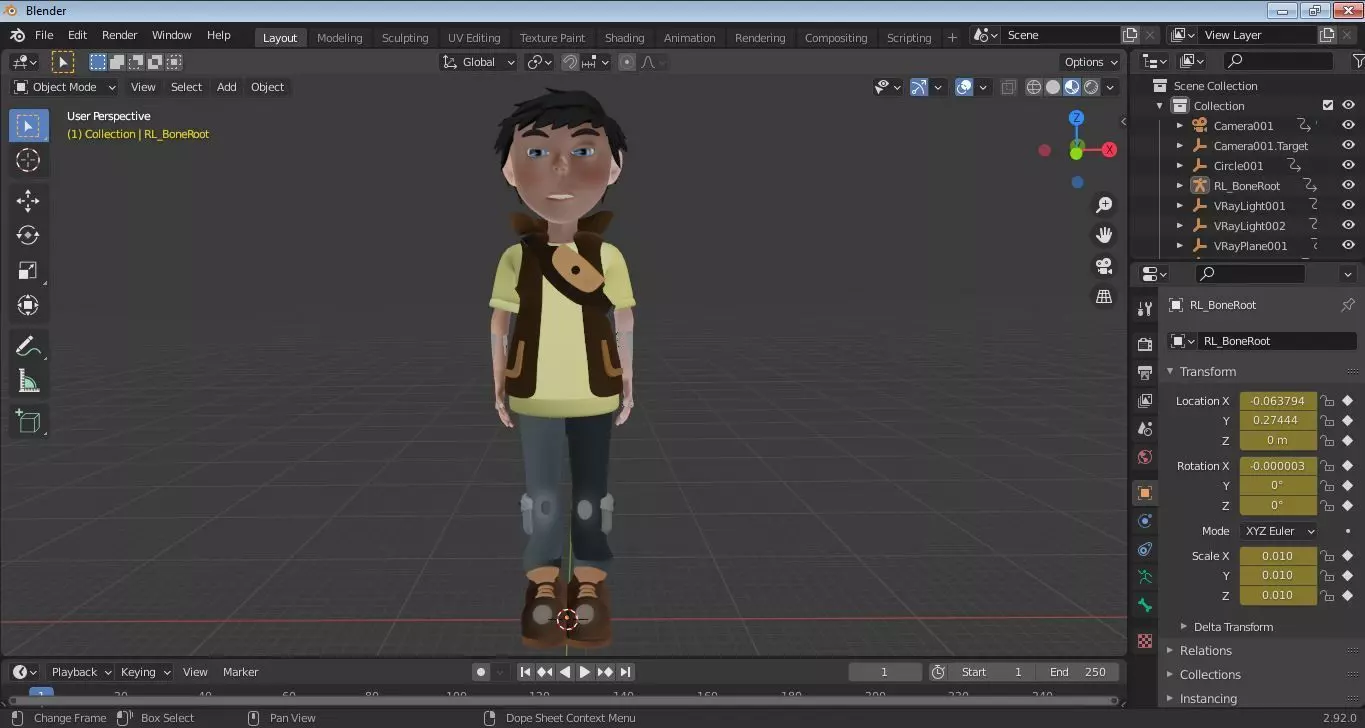Select the Rotate tool
This screenshot has height=728, width=1365.
point(28,235)
